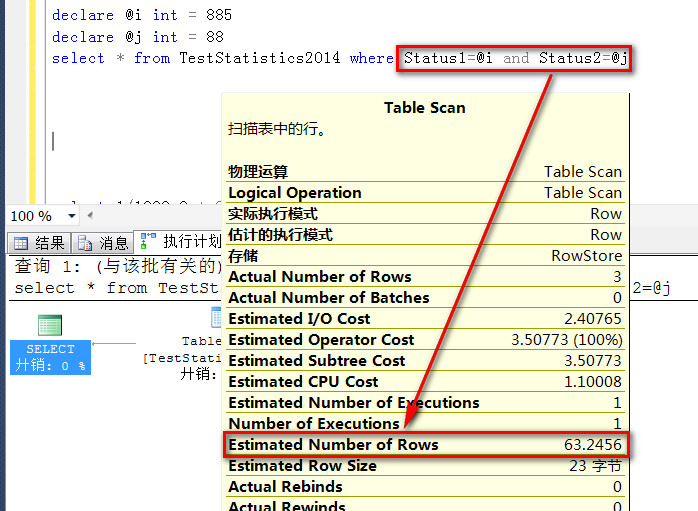Click the 2.40765 I/O cost value
The width and height of the screenshot is (698, 511).
coord(592,319)
